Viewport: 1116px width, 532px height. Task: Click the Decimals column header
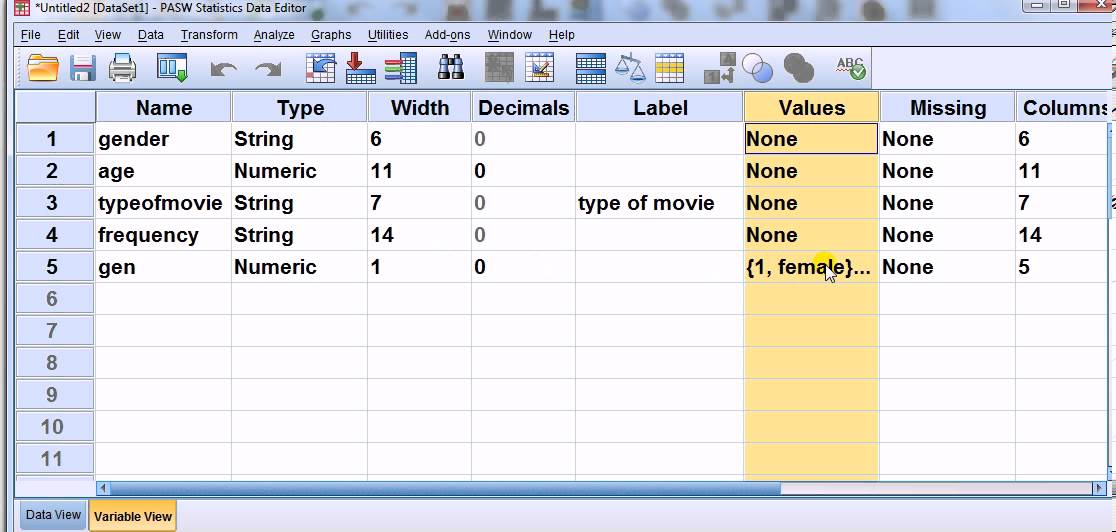tap(524, 108)
